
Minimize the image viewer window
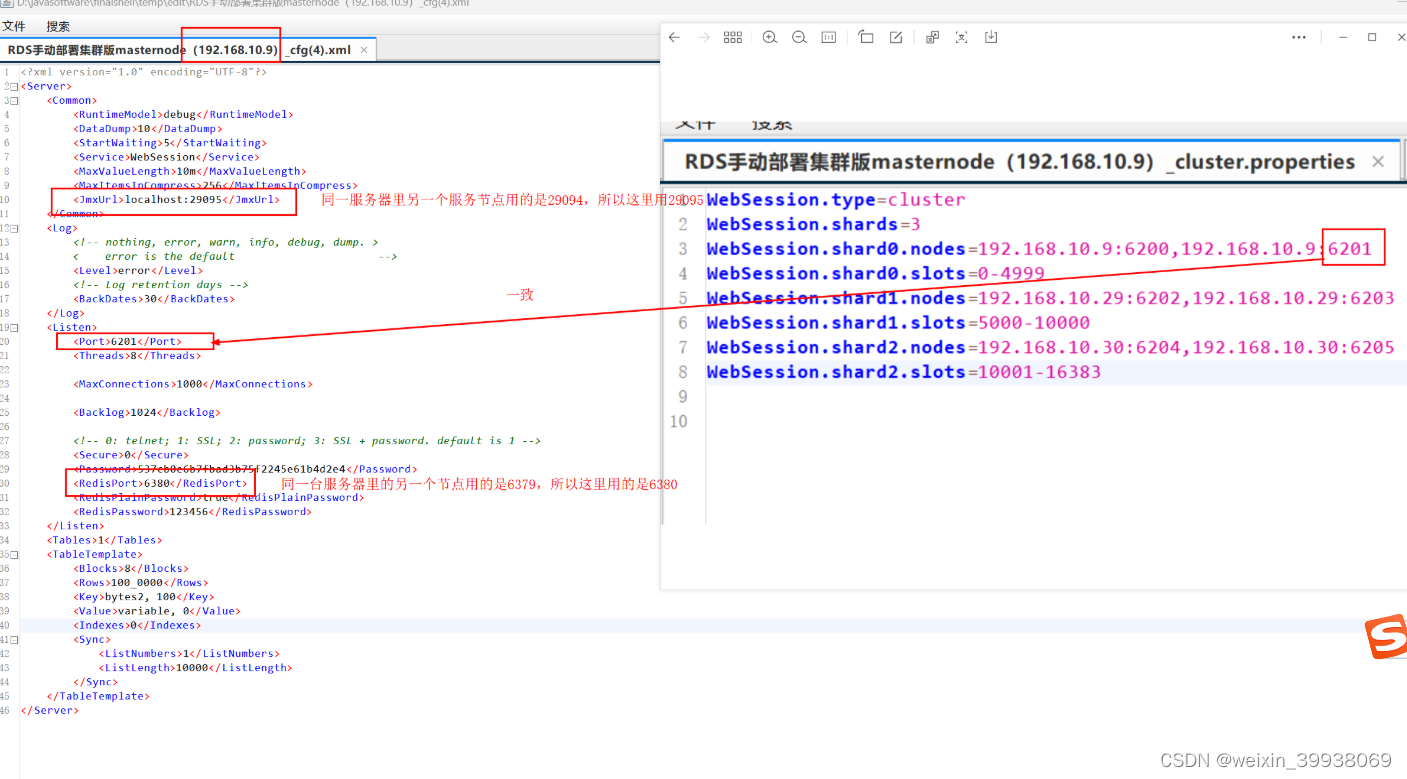(x=1343, y=37)
